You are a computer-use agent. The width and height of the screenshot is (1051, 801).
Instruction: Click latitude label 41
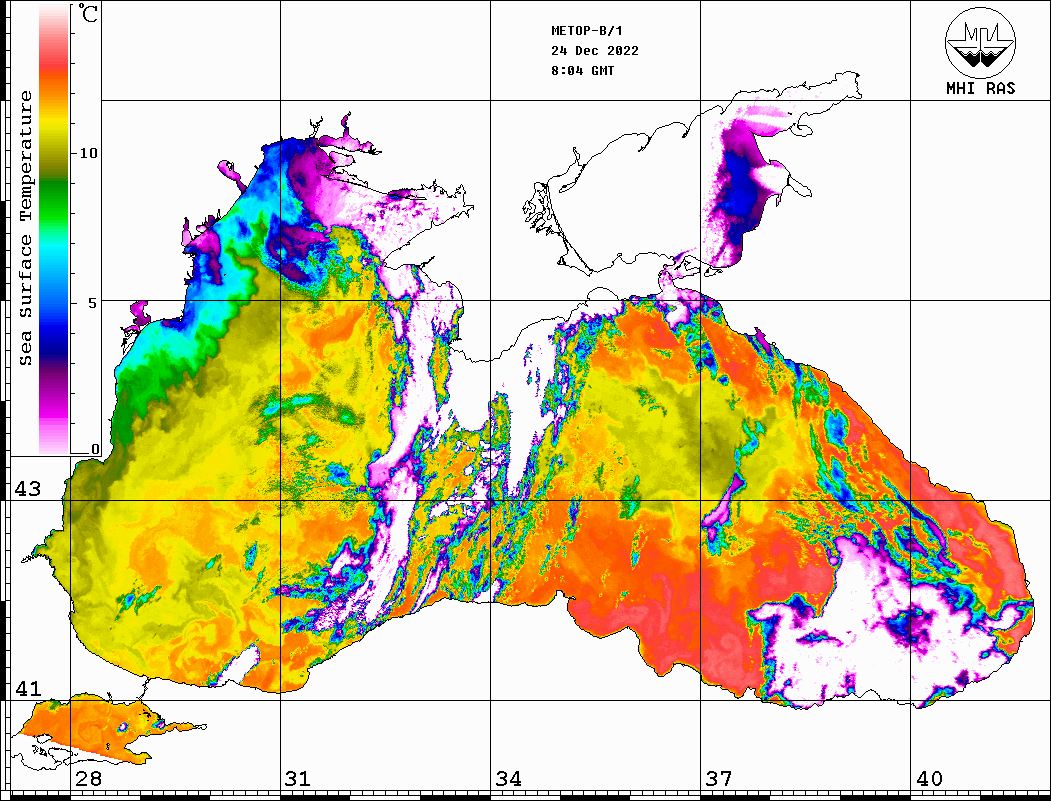[x=28, y=688]
